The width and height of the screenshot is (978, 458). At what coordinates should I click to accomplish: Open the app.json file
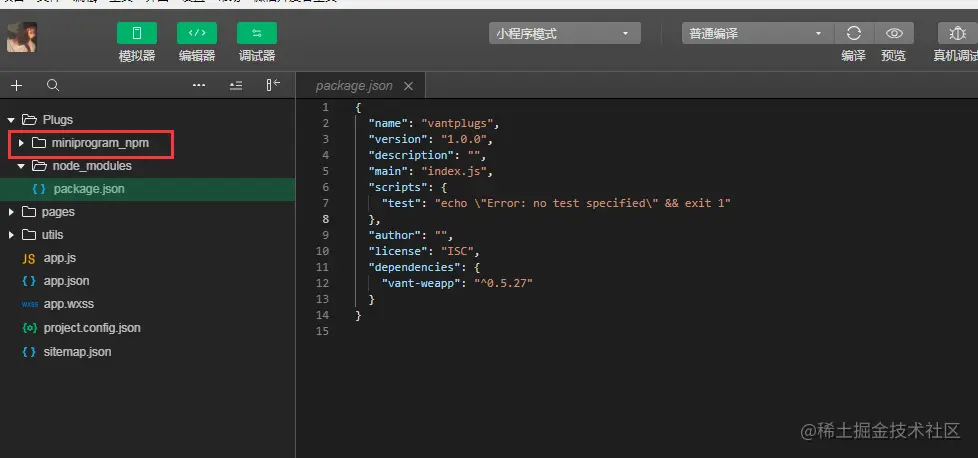pyautogui.click(x=66, y=281)
